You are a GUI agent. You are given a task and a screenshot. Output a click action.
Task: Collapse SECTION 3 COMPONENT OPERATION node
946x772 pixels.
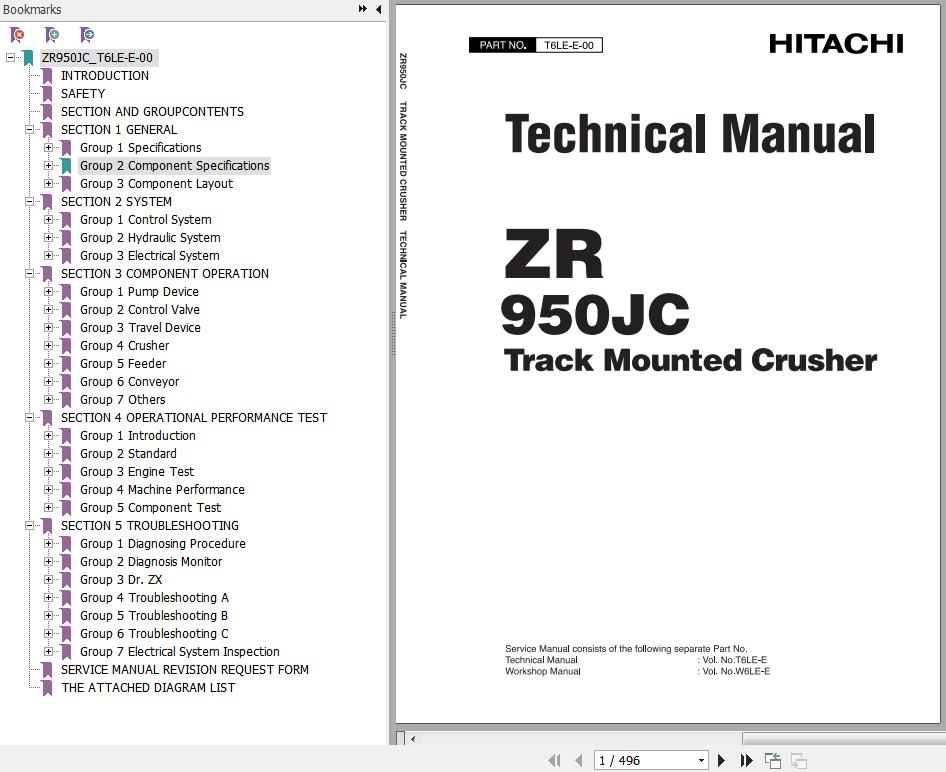coord(29,274)
